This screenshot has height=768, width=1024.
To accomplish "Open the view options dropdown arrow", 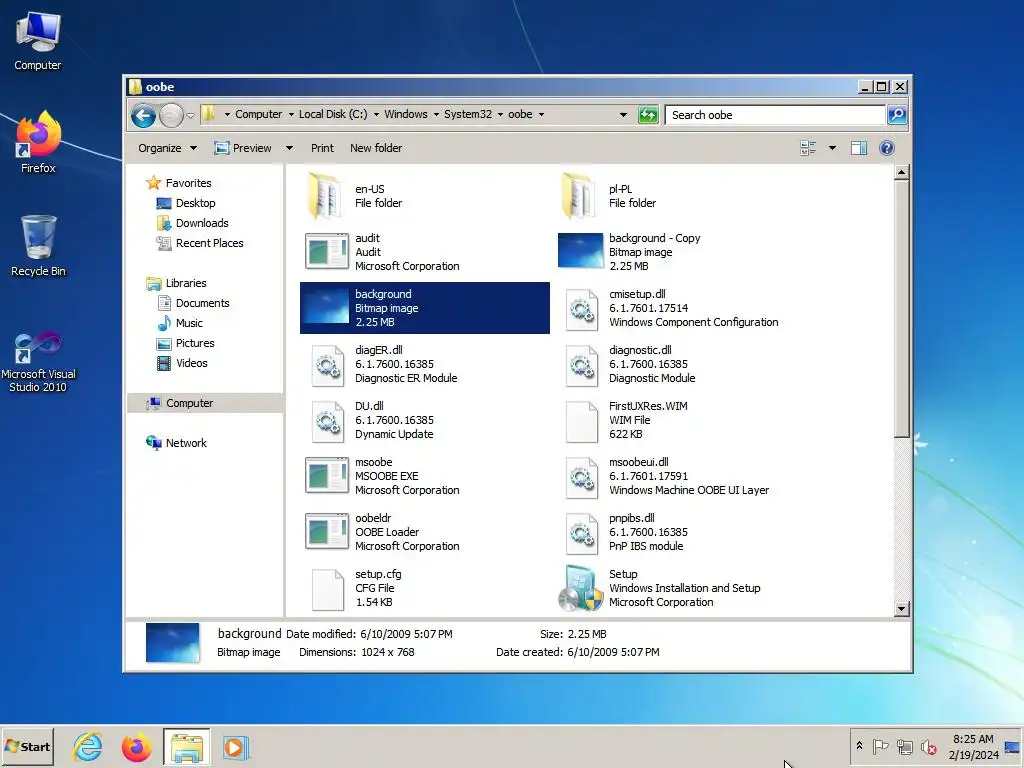I will [x=832, y=148].
